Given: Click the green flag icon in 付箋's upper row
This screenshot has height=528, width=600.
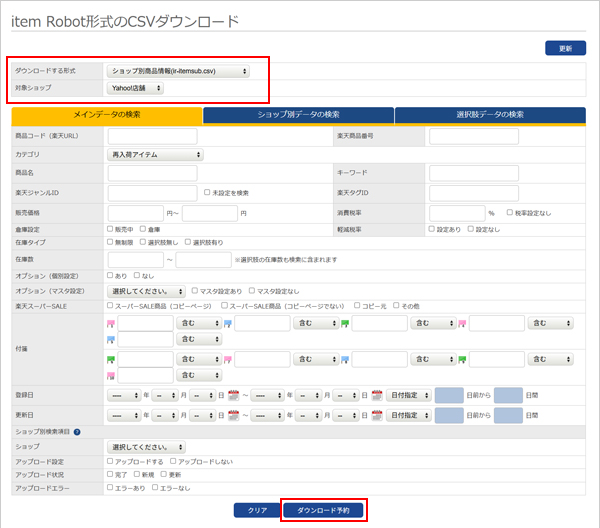Looking at the screenshot, I should coord(345,324).
